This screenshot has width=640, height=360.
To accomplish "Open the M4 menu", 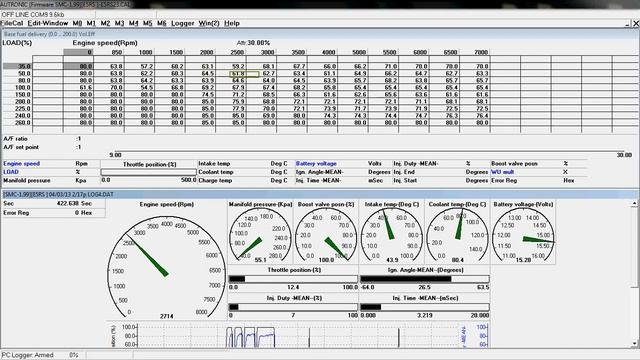I will pos(133,23).
